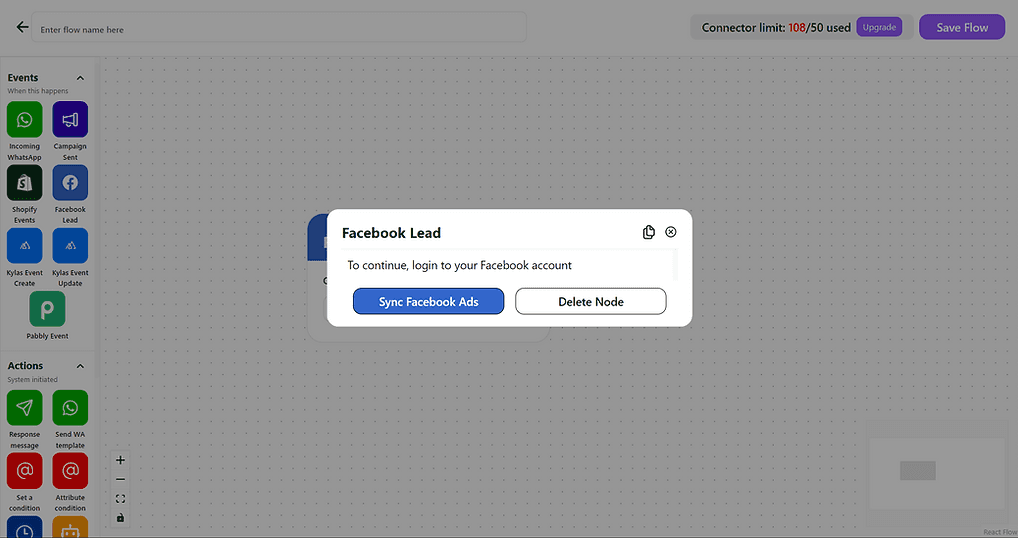Click Delete Node button
Viewport: 1018px width, 538px height.
tap(591, 301)
